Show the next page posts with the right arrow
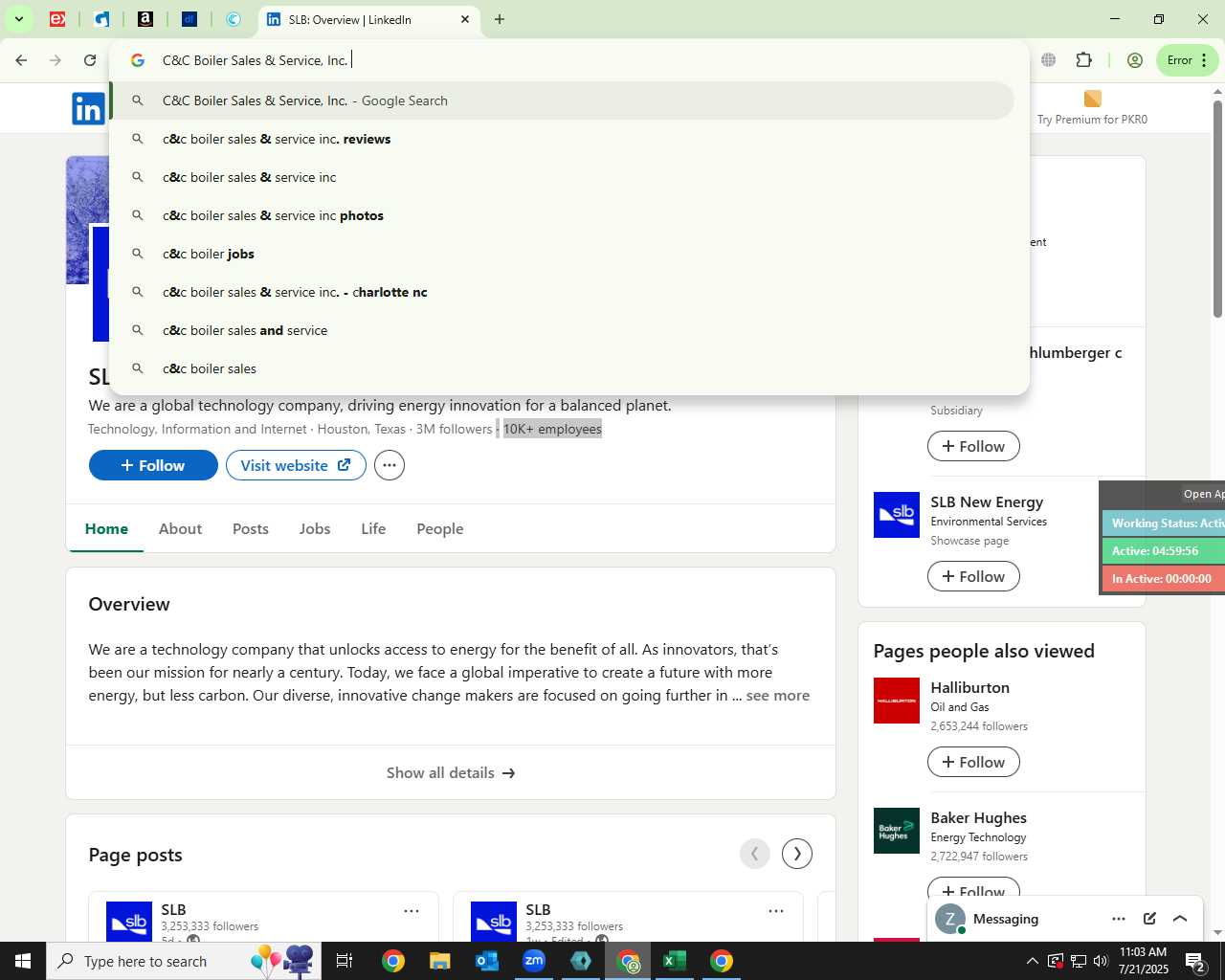This screenshot has height=980, width=1225. [797, 854]
